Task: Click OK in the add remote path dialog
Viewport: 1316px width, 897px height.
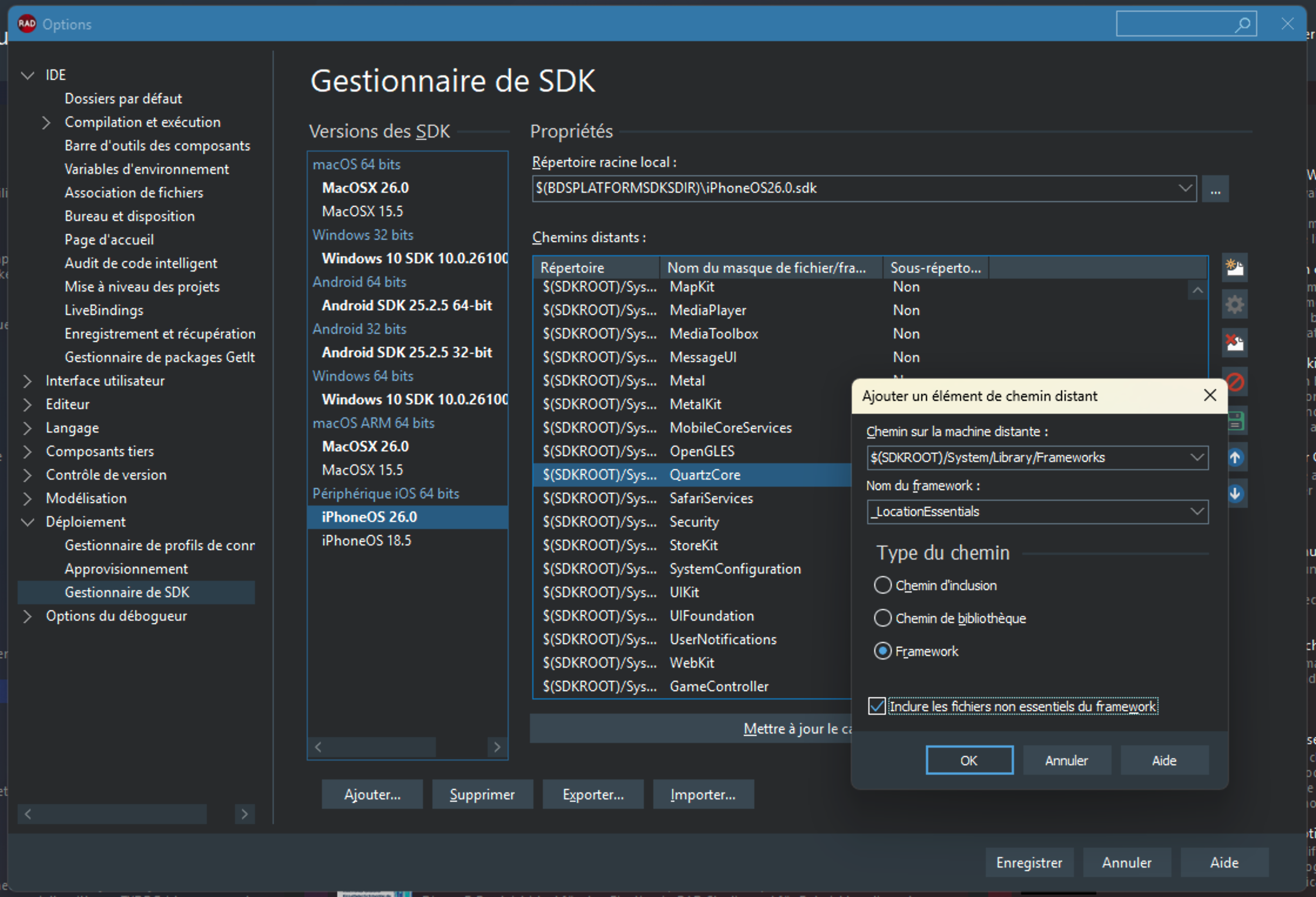Action: (969, 761)
